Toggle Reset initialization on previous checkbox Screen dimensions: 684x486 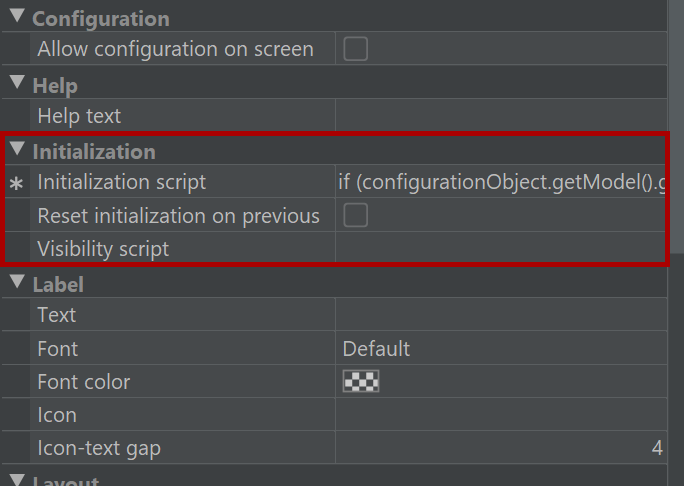(356, 215)
